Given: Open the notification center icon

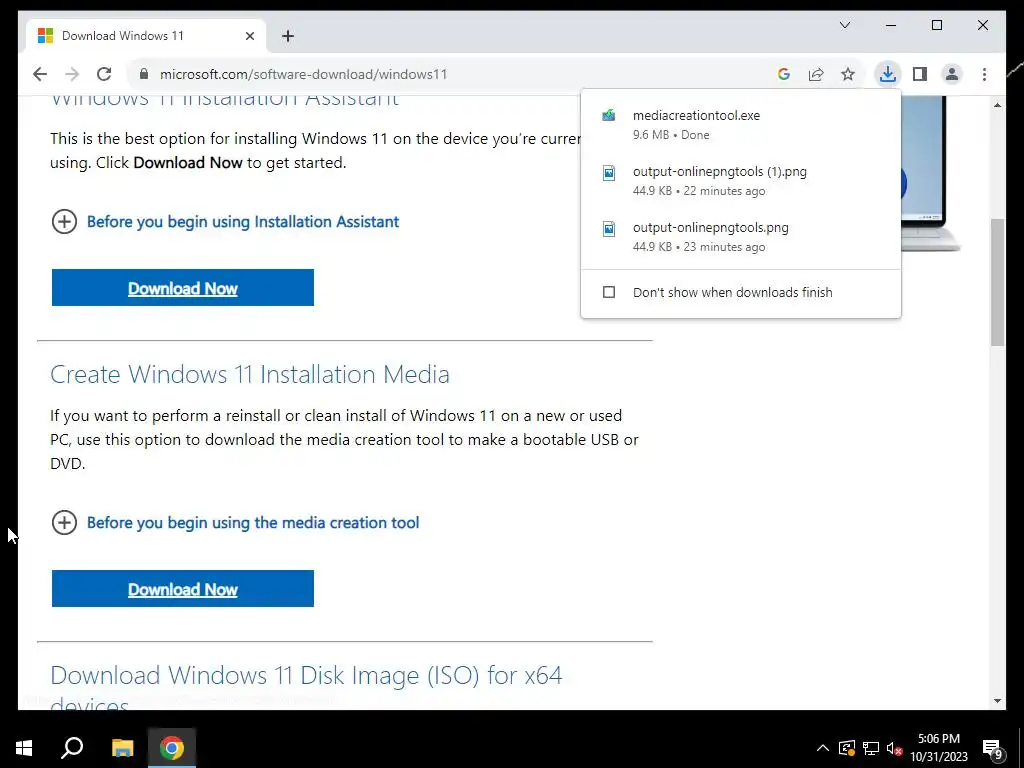Looking at the screenshot, I should (993, 748).
